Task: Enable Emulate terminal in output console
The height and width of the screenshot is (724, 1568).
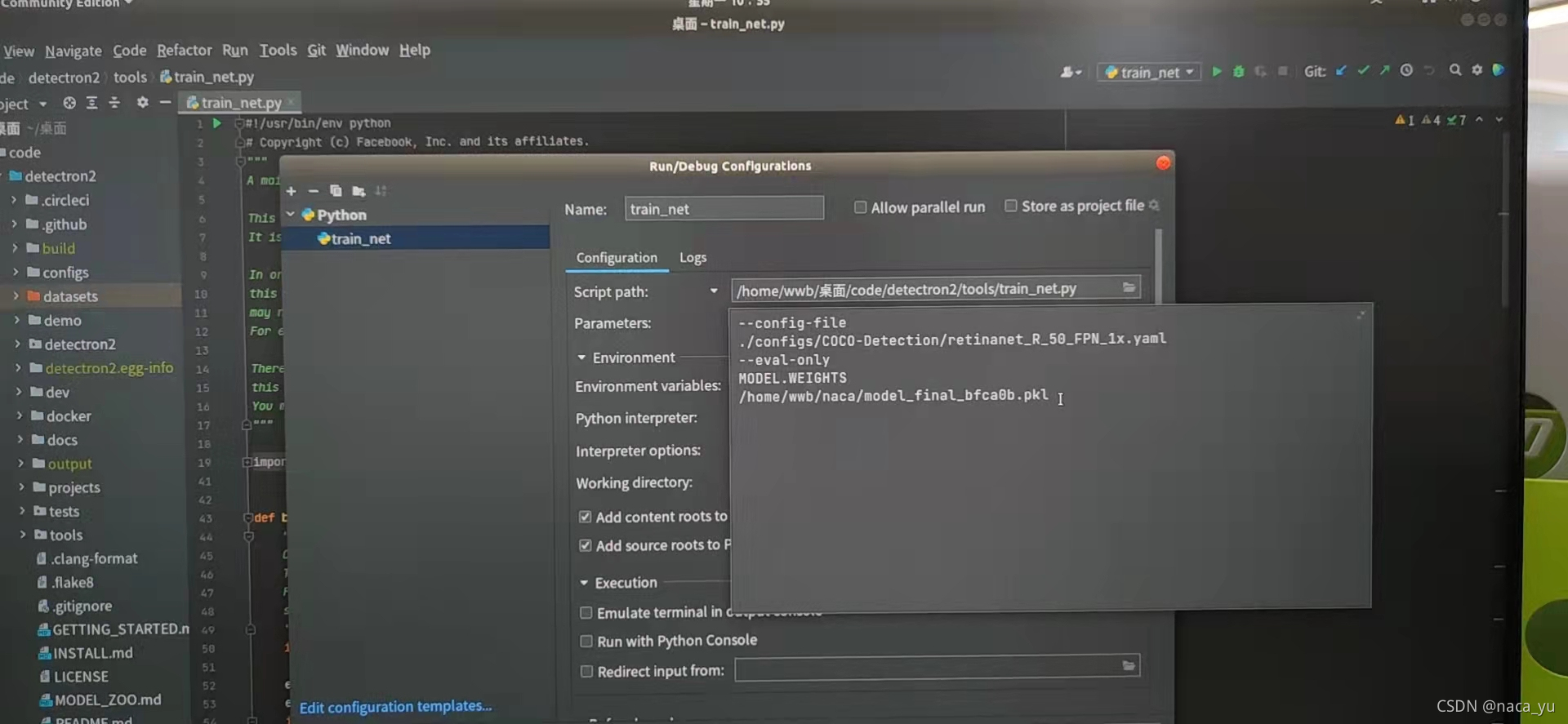Action: 586,612
